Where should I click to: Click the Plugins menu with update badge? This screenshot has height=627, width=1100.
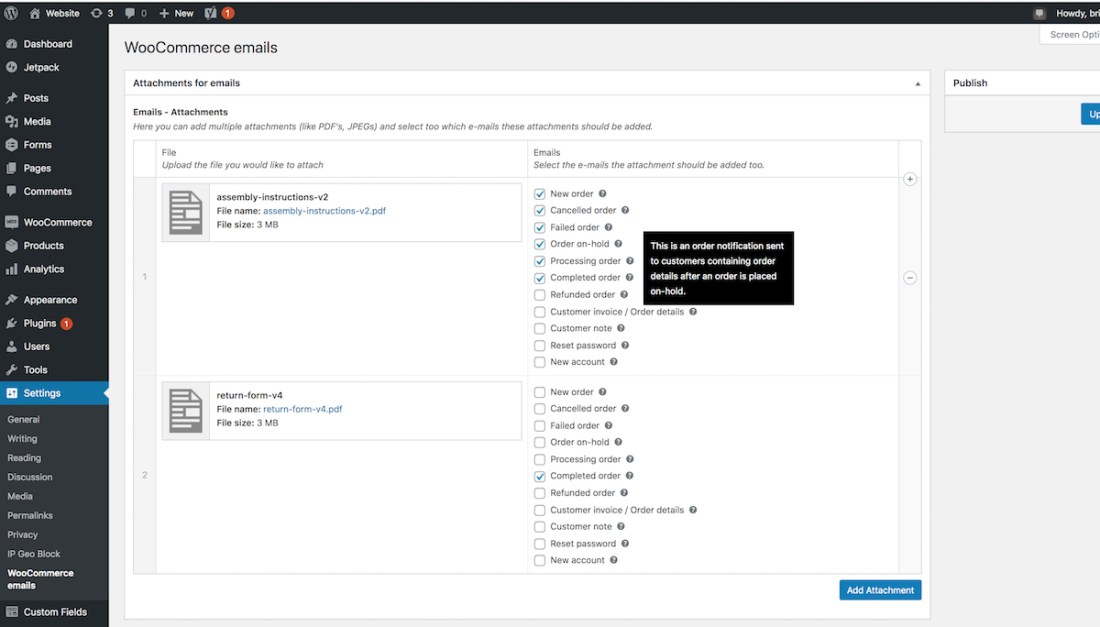pos(40,323)
